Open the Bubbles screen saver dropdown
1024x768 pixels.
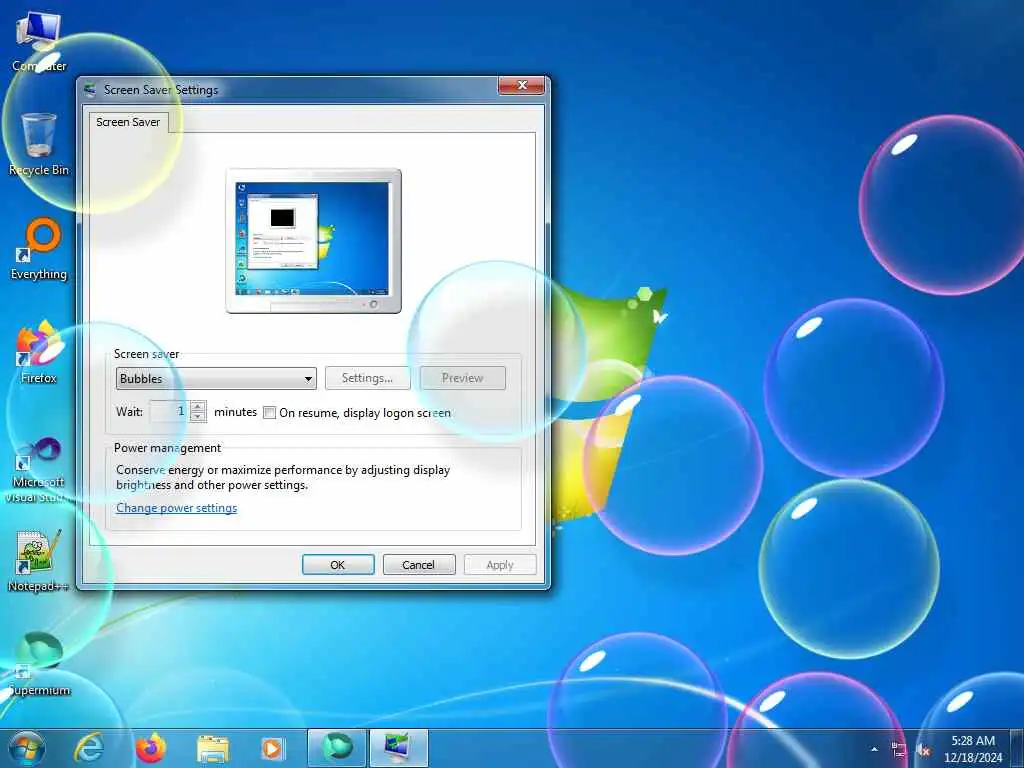click(x=216, y=379)
